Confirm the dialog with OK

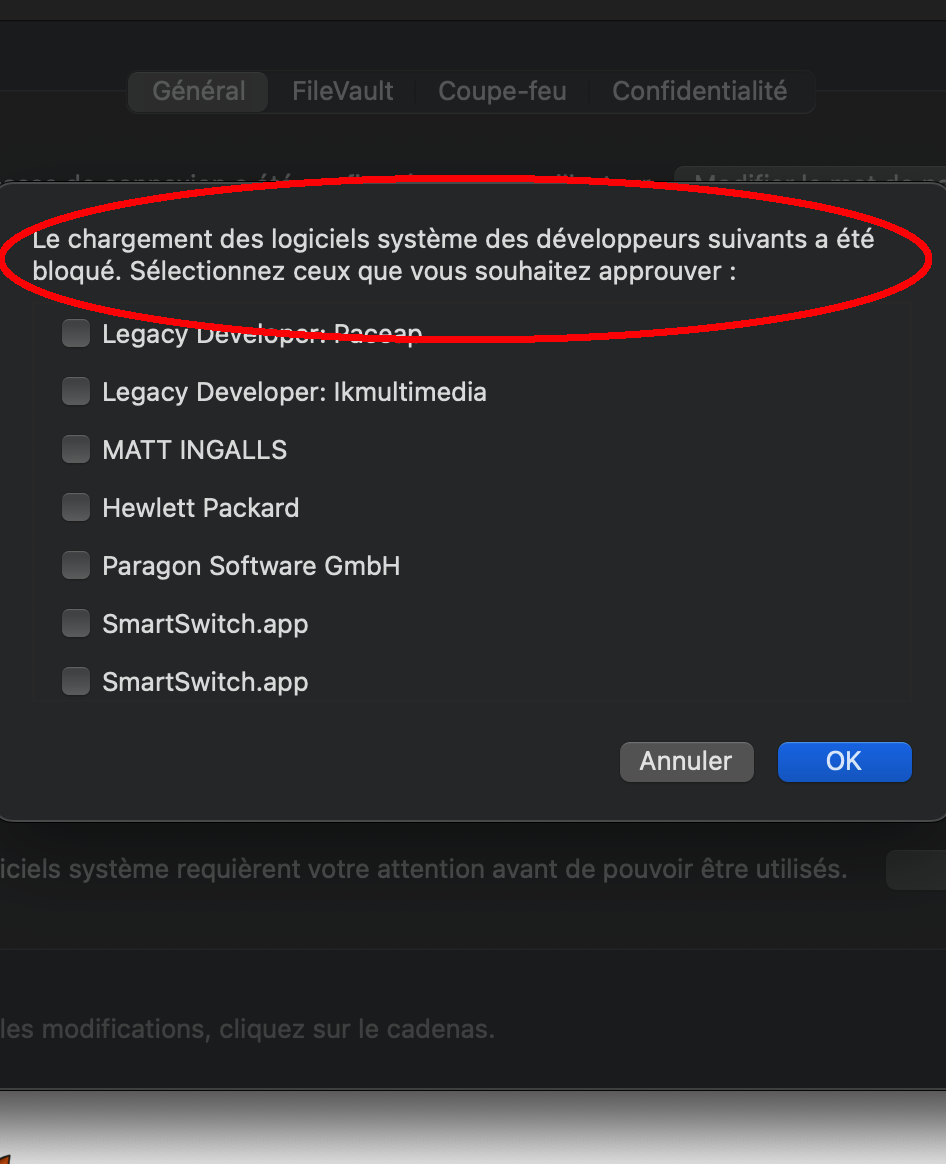(x=844, y=761)
